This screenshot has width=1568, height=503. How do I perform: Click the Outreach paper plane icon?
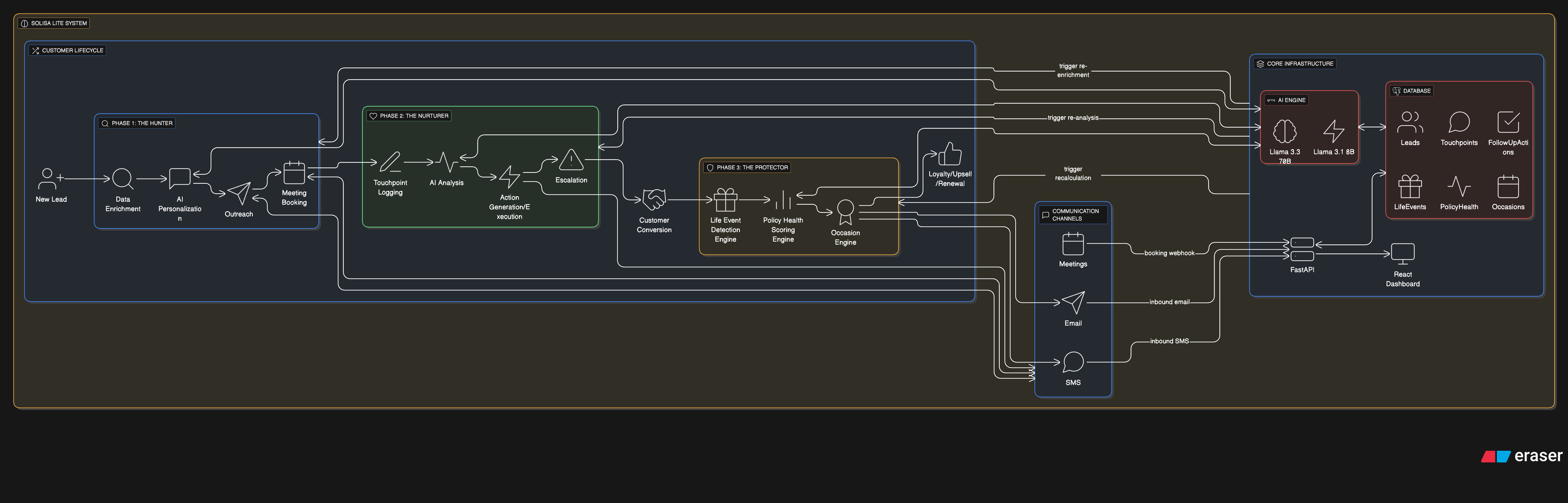pyautogui.click(x=239, y=194)
